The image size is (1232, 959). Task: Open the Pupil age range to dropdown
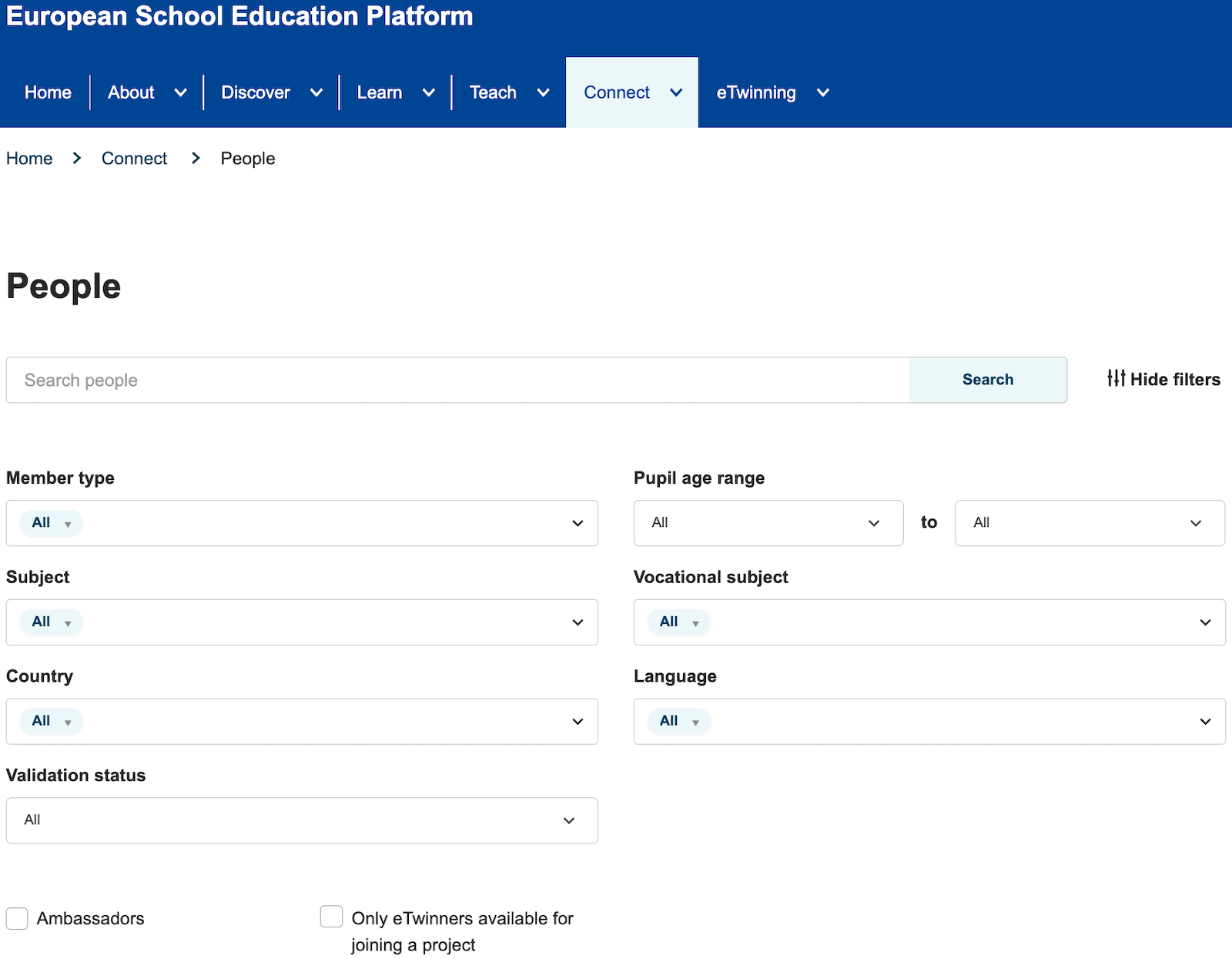click(x=1090, y=523)
